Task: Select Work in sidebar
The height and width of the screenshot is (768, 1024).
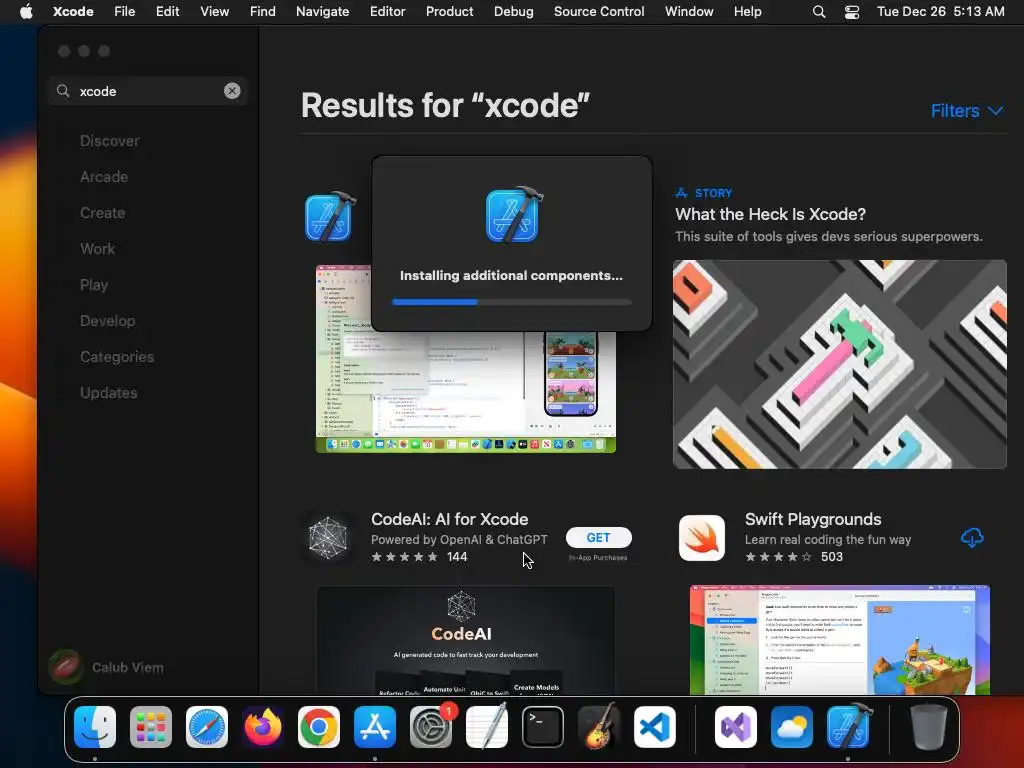Action: 97,249
